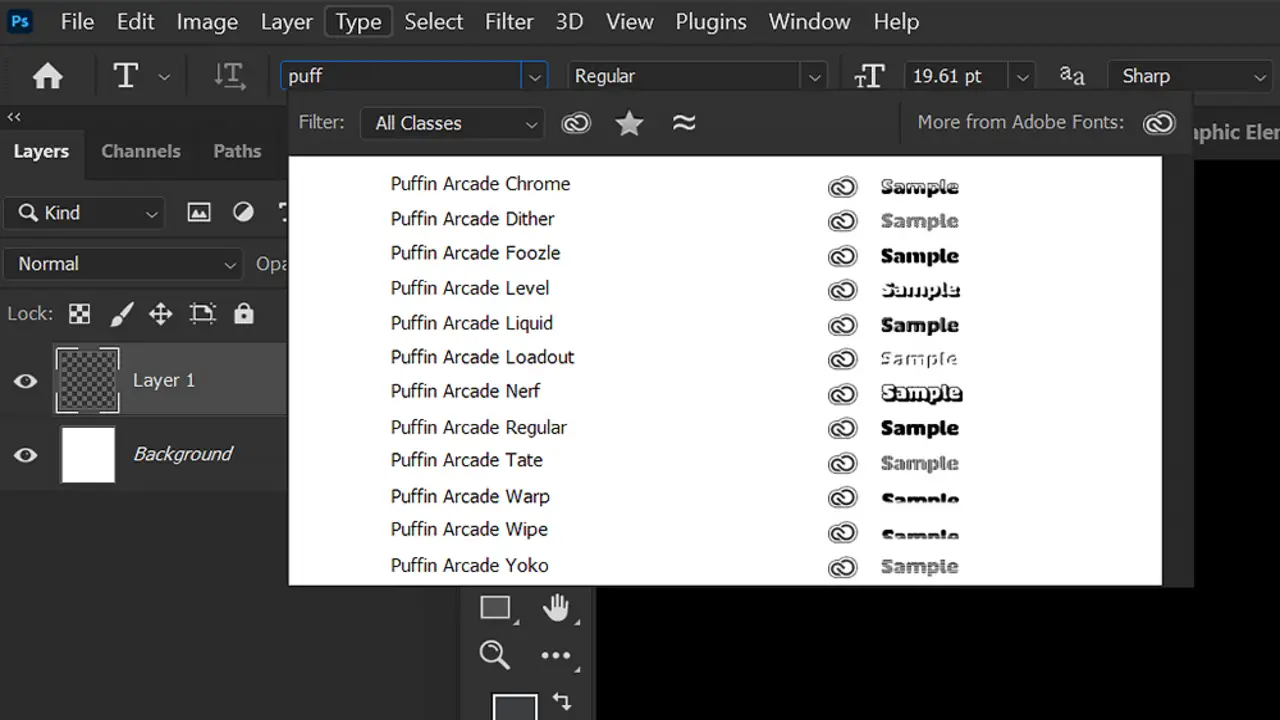Open the All Classes filter dropdown

452,123
